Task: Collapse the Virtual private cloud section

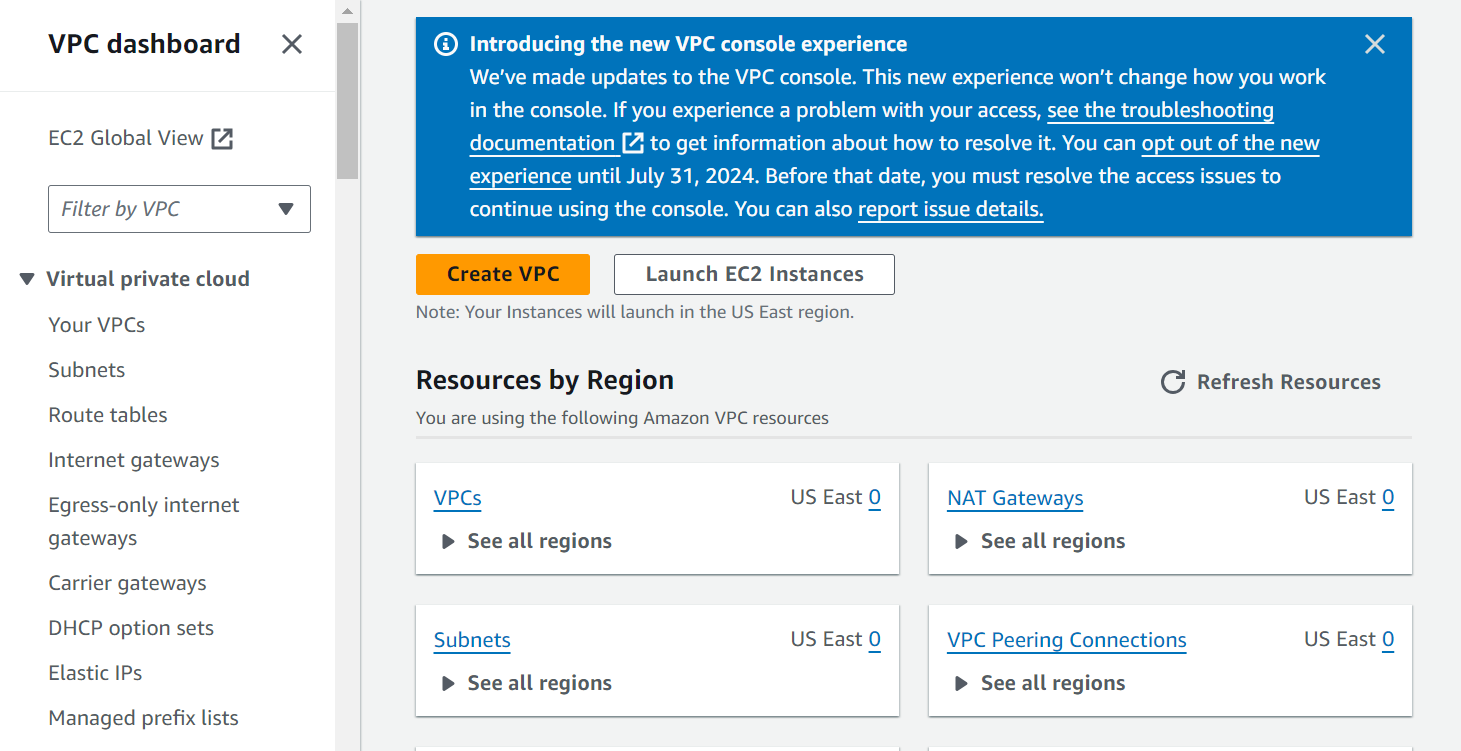Action: tap(27, 279)
